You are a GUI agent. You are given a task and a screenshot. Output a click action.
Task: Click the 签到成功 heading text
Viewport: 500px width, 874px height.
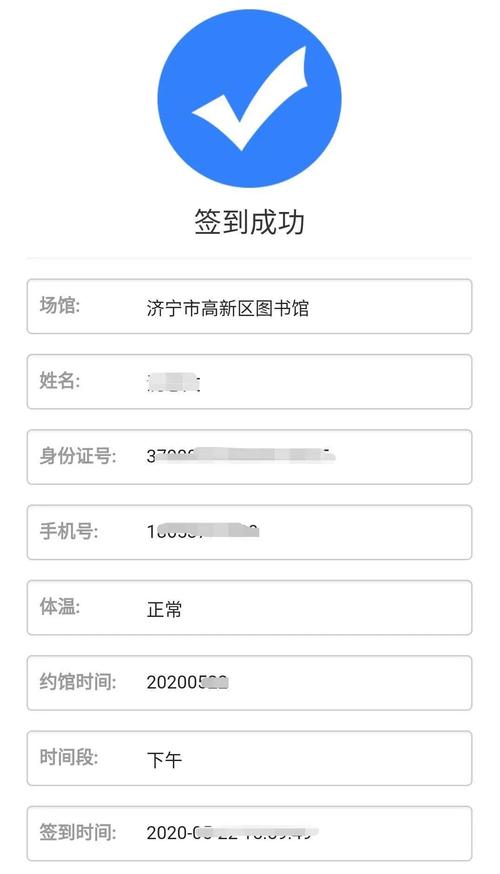pos(249,222)
